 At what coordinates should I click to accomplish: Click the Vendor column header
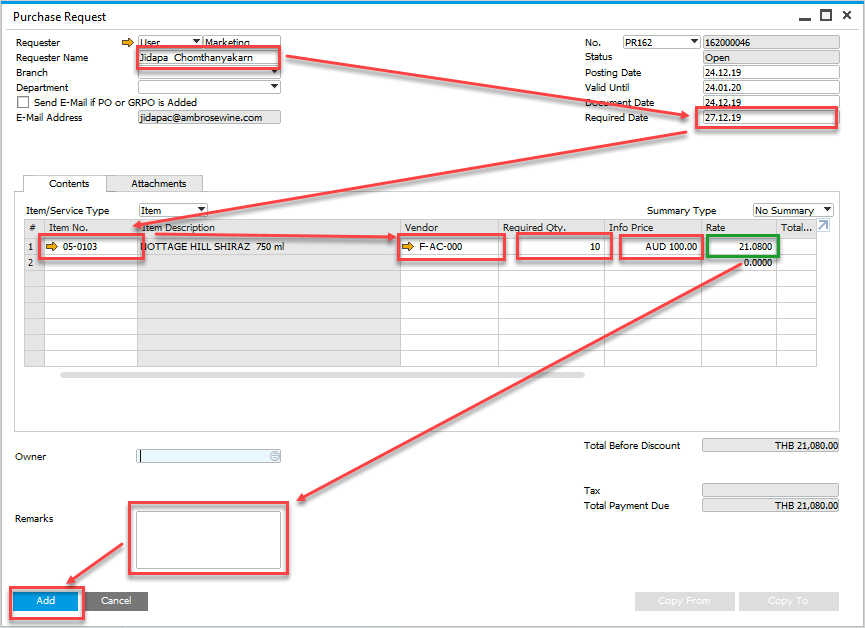449,227
